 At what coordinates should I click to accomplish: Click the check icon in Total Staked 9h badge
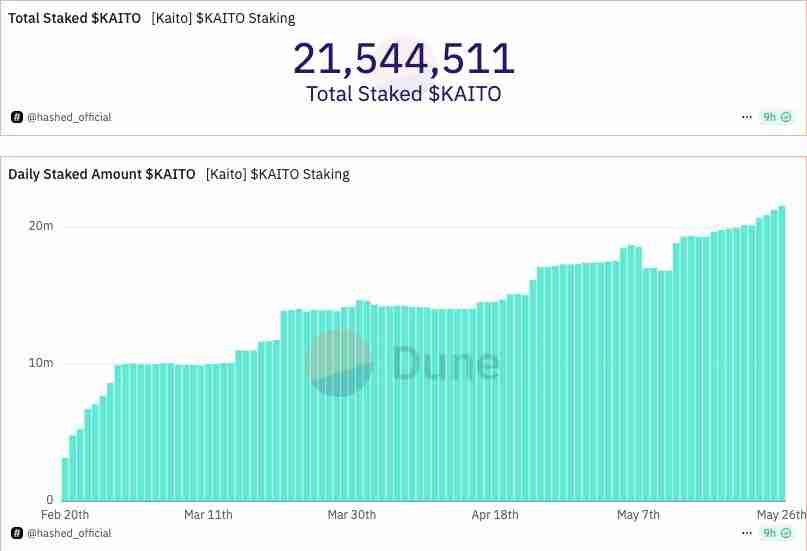(786, 117)
